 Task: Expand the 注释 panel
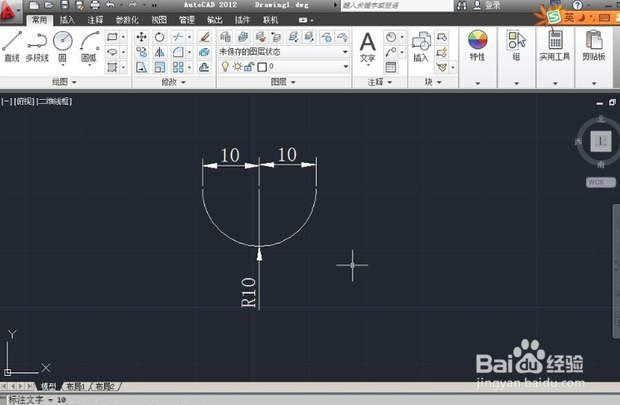coord(379,82)
